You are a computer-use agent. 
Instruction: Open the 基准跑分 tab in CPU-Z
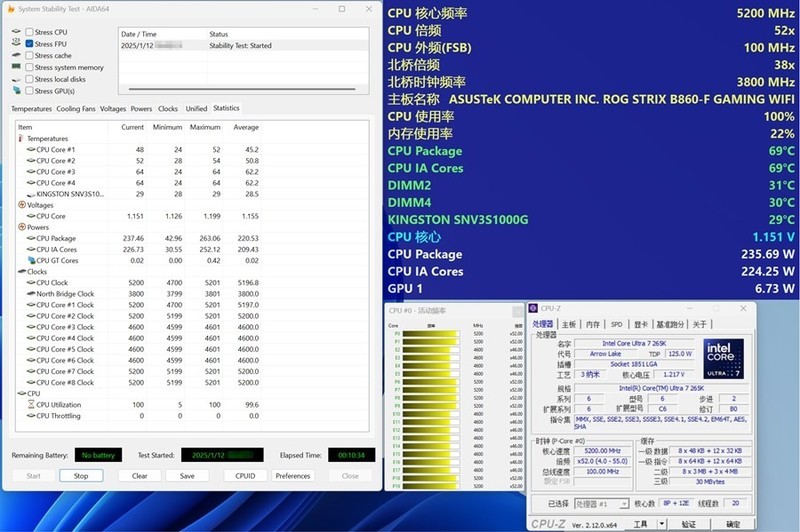(x=670, y=324)
